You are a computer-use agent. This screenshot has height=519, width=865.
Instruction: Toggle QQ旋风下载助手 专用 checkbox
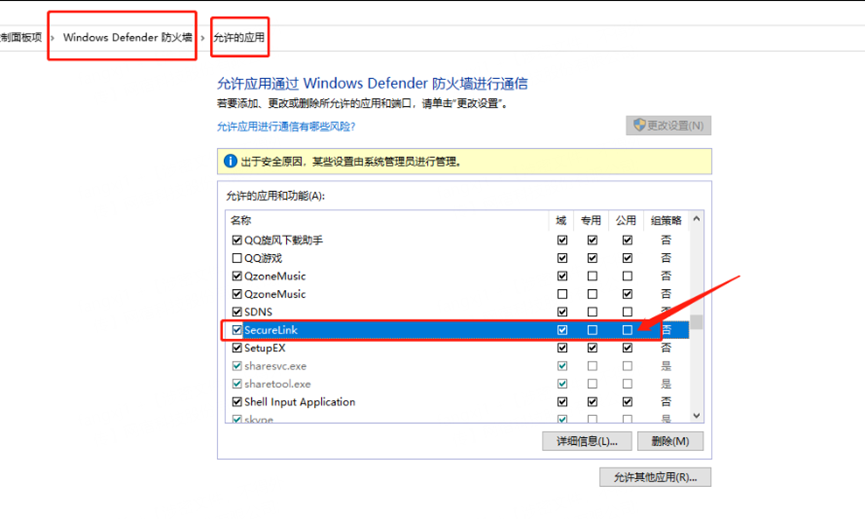592,240
